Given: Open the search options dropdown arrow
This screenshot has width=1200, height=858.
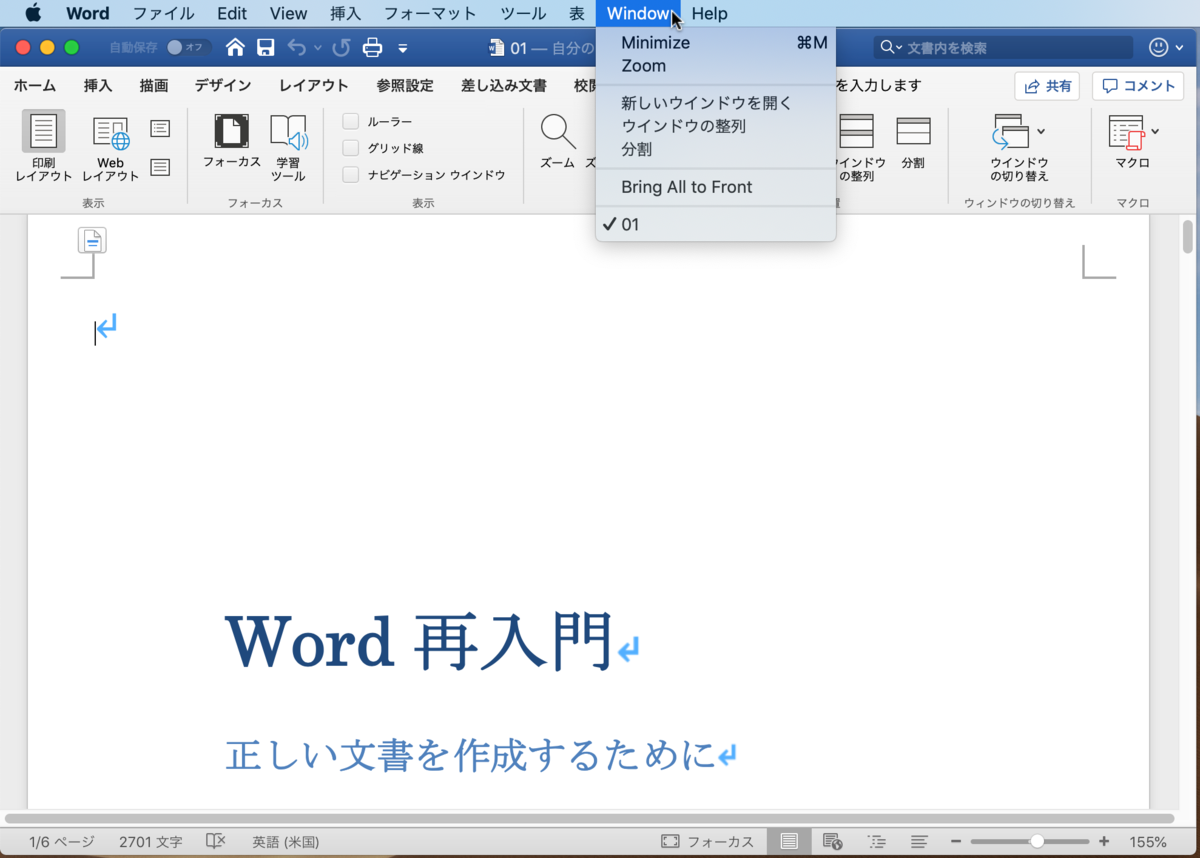Looking at the screenshot, I should point(898,48).
